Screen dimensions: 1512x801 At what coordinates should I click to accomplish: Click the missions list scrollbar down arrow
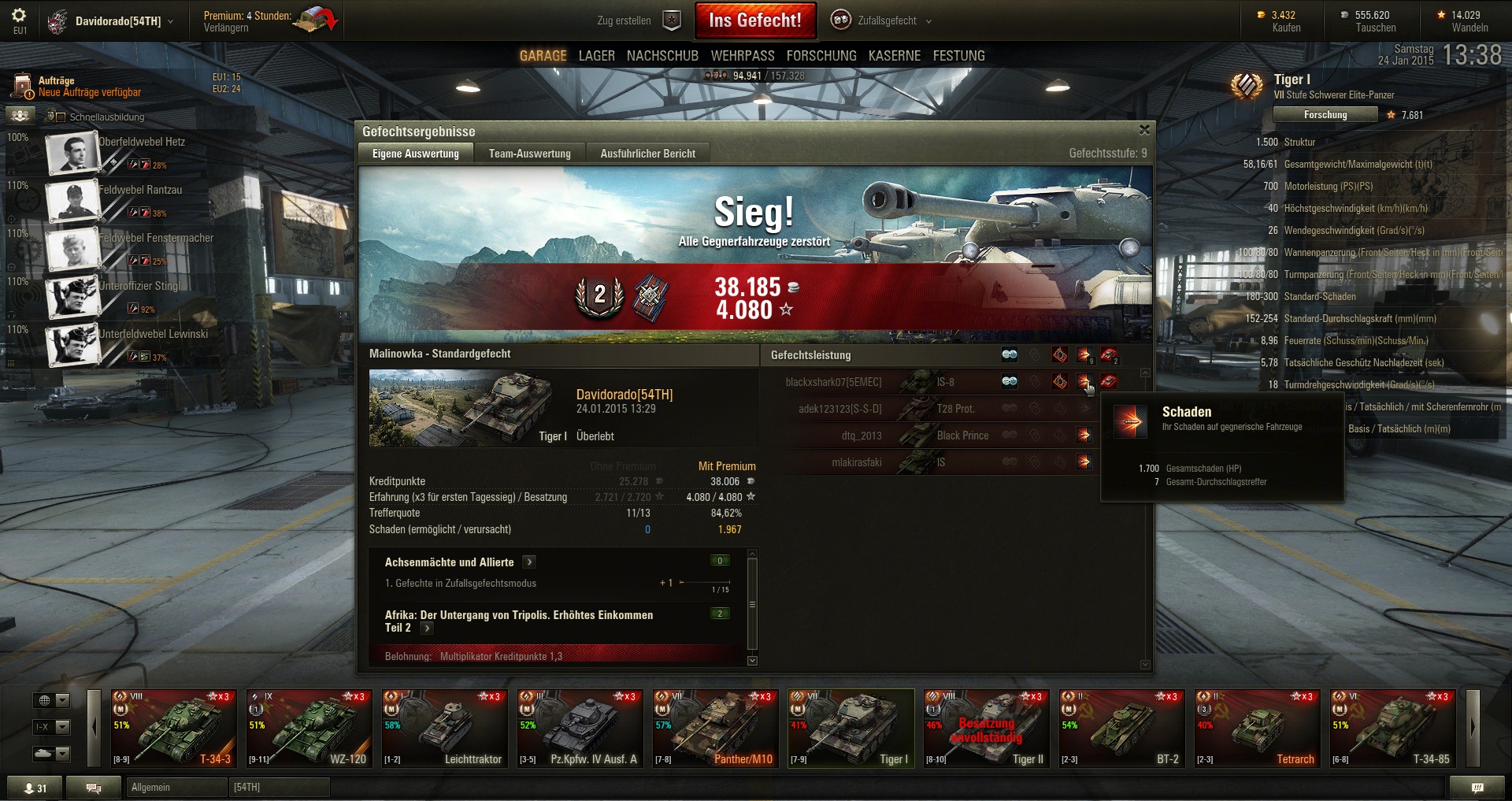point(752,661)
